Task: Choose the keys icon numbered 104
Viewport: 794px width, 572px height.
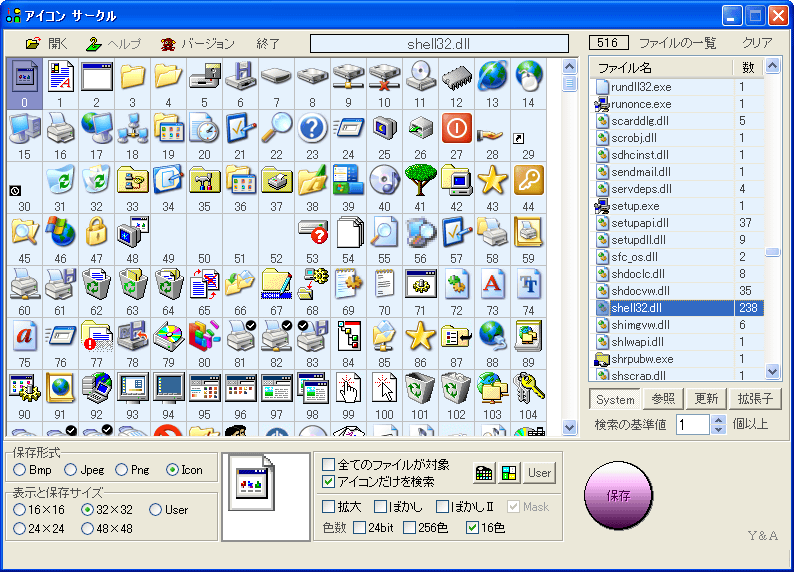Action: click(x=528, y=396)
